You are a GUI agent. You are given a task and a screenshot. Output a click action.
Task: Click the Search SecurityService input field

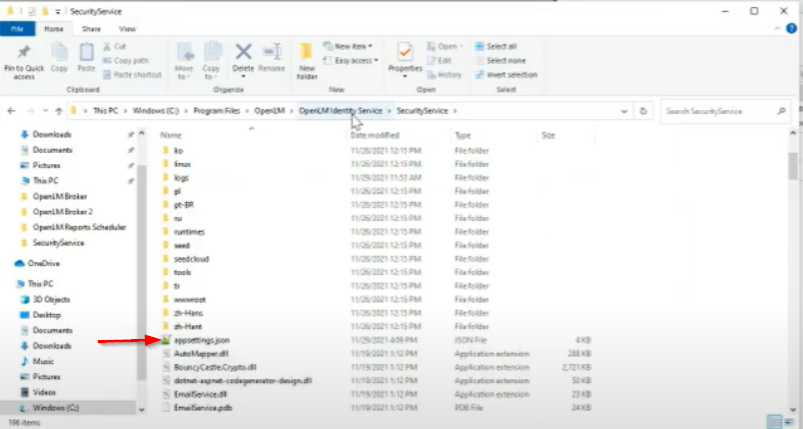click(x=720, y=110)
